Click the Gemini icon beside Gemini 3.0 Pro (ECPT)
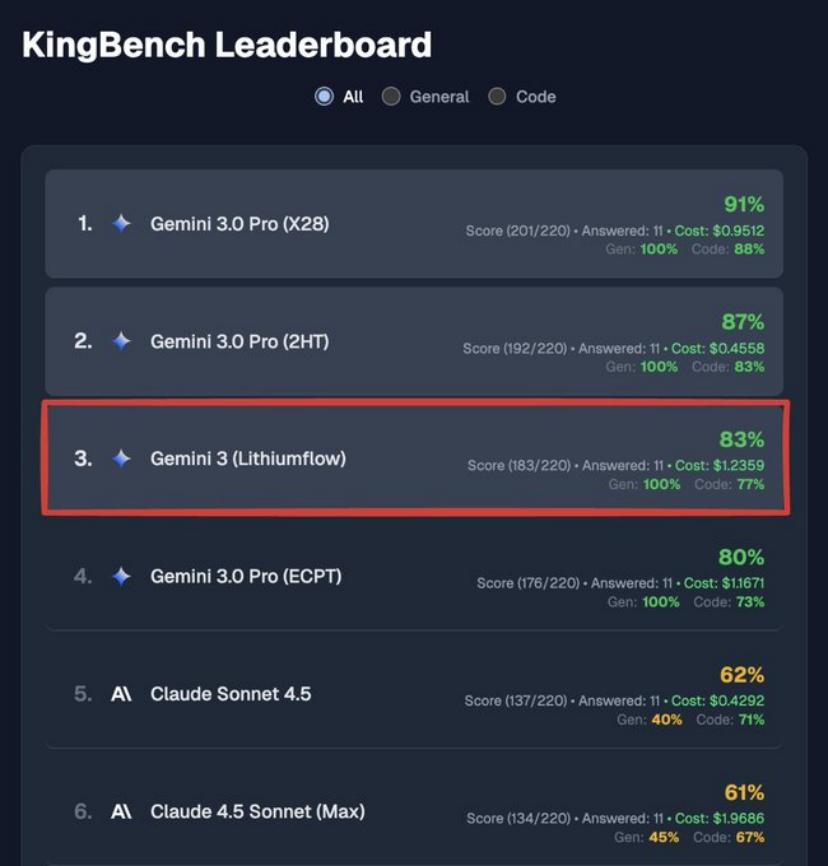828x866 pixels. click(x=121, y=576)
